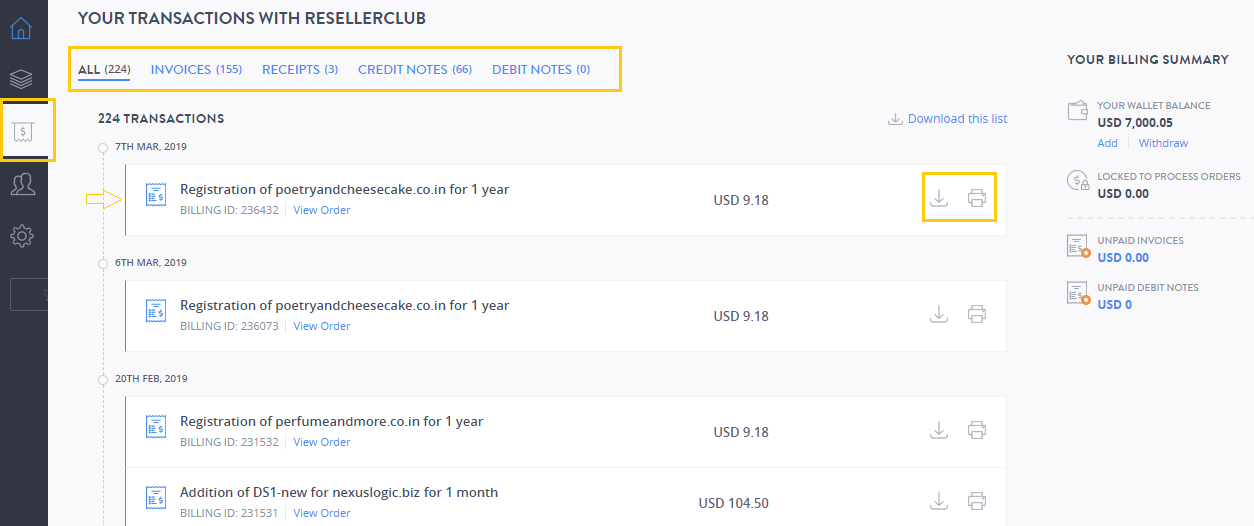Open the home icon in sidebar
Viewport: 1254px width, 526px height.
21,28
